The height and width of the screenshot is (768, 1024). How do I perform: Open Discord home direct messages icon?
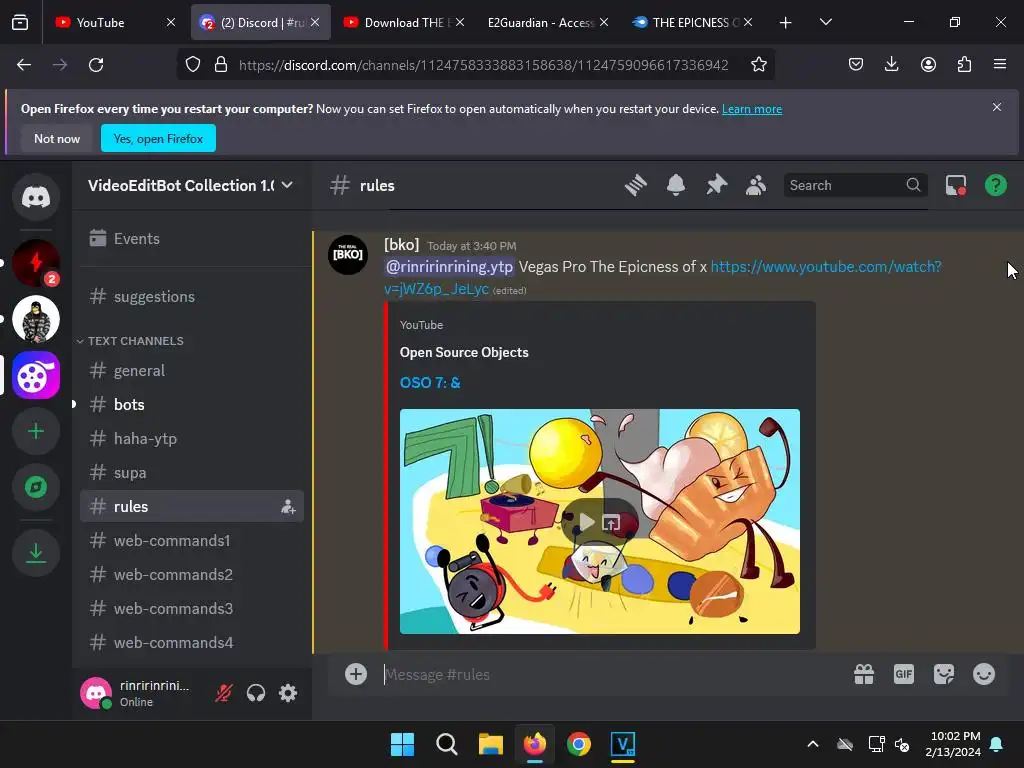tap(36, 197)
